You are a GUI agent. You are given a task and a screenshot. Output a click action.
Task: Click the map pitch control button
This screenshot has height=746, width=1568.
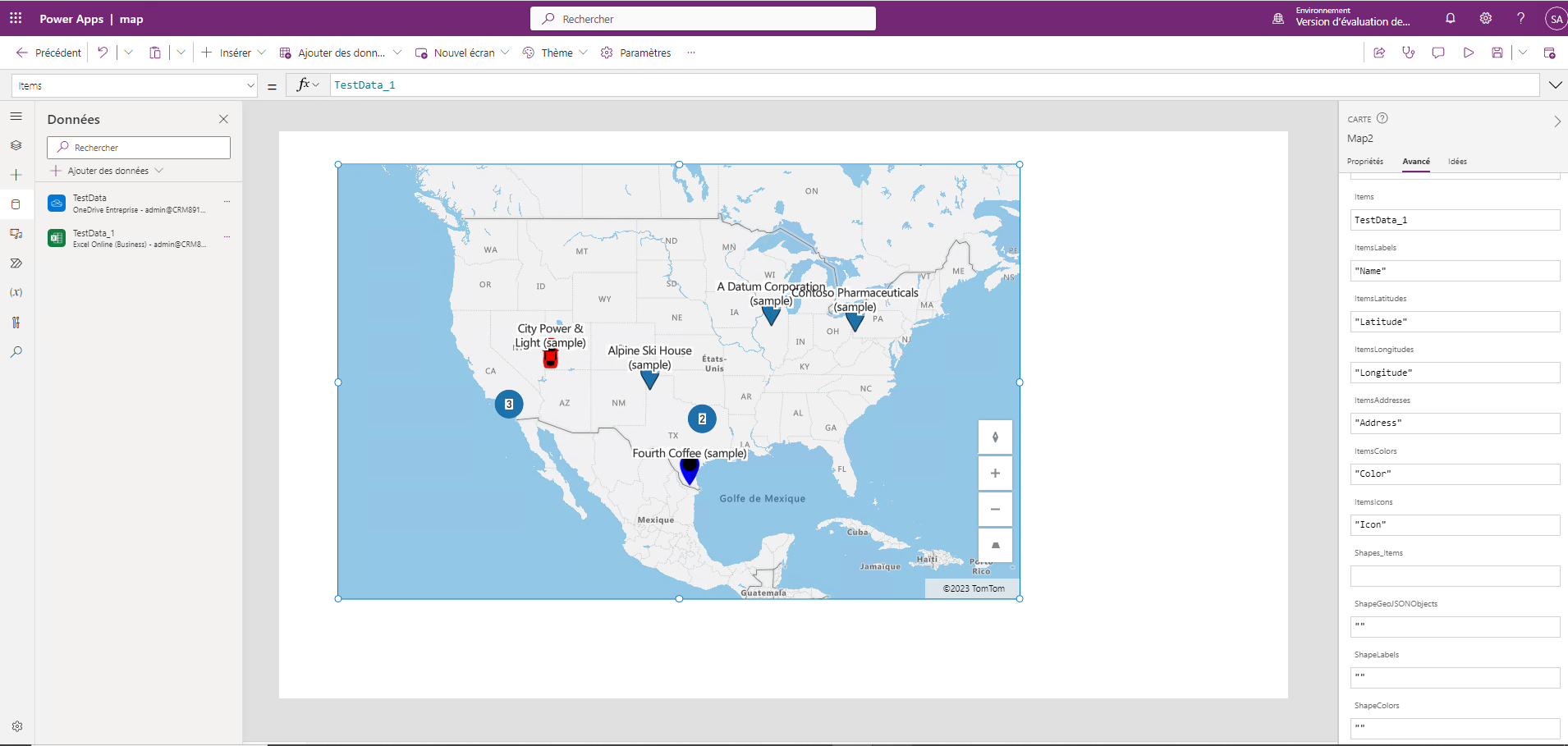pyautogui.click(x=995, y=545)
